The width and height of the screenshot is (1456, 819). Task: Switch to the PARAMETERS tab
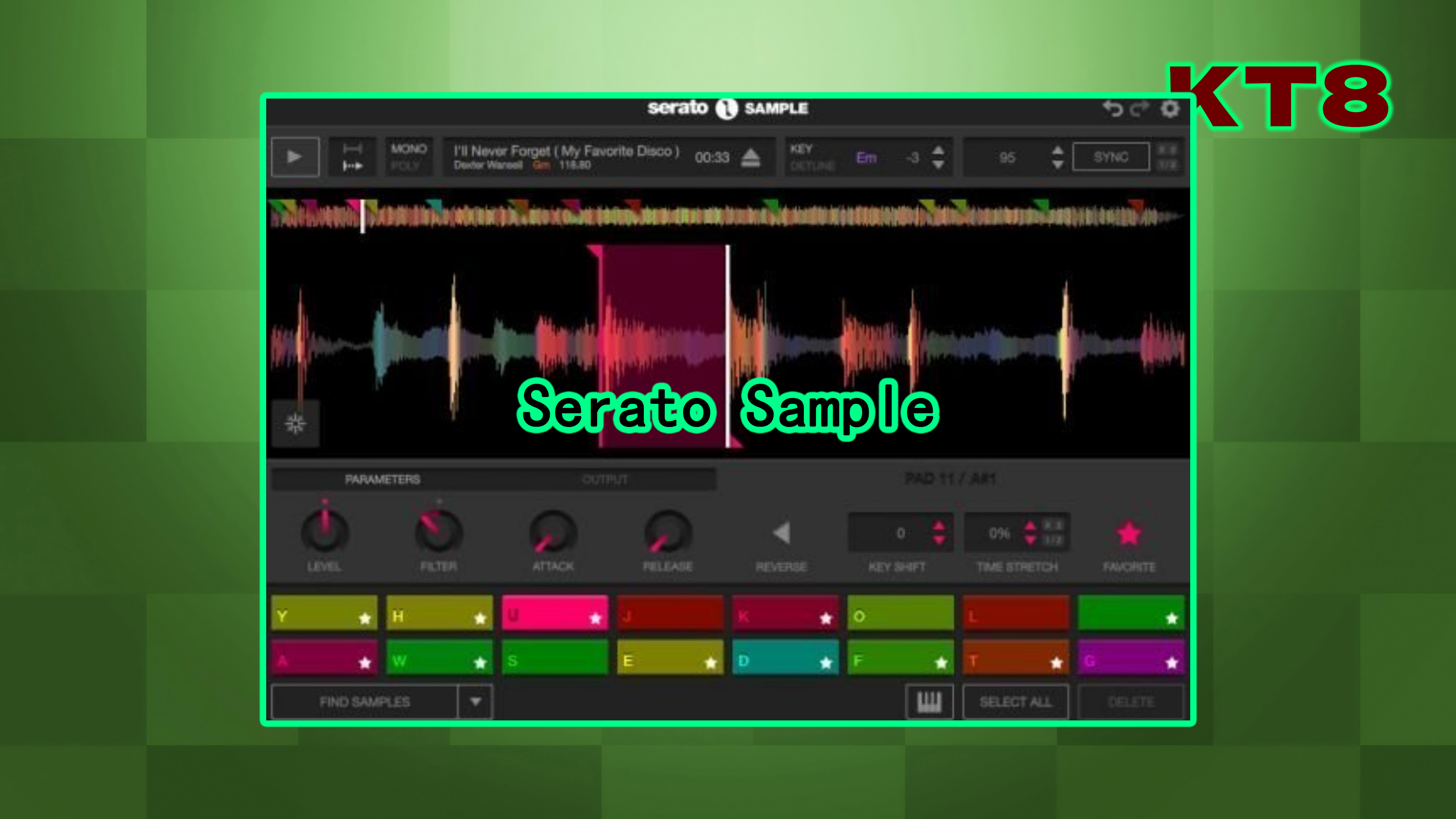coord(383,479)
